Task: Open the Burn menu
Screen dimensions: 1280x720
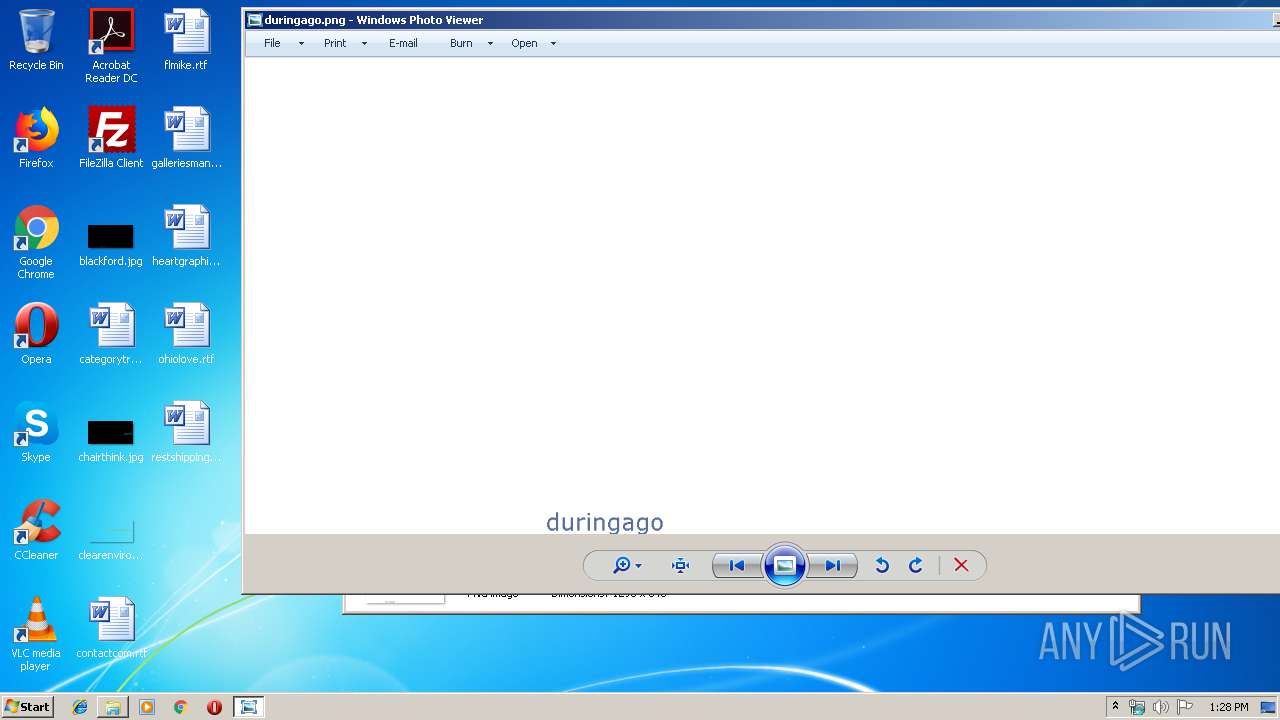Action: tap(461, 43)
